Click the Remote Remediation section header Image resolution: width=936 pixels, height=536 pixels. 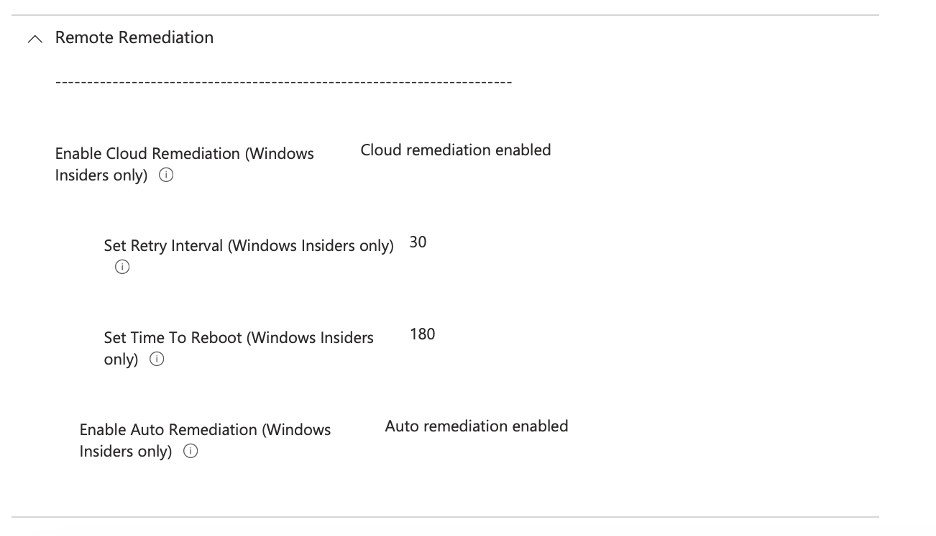(x=134, y=38)
